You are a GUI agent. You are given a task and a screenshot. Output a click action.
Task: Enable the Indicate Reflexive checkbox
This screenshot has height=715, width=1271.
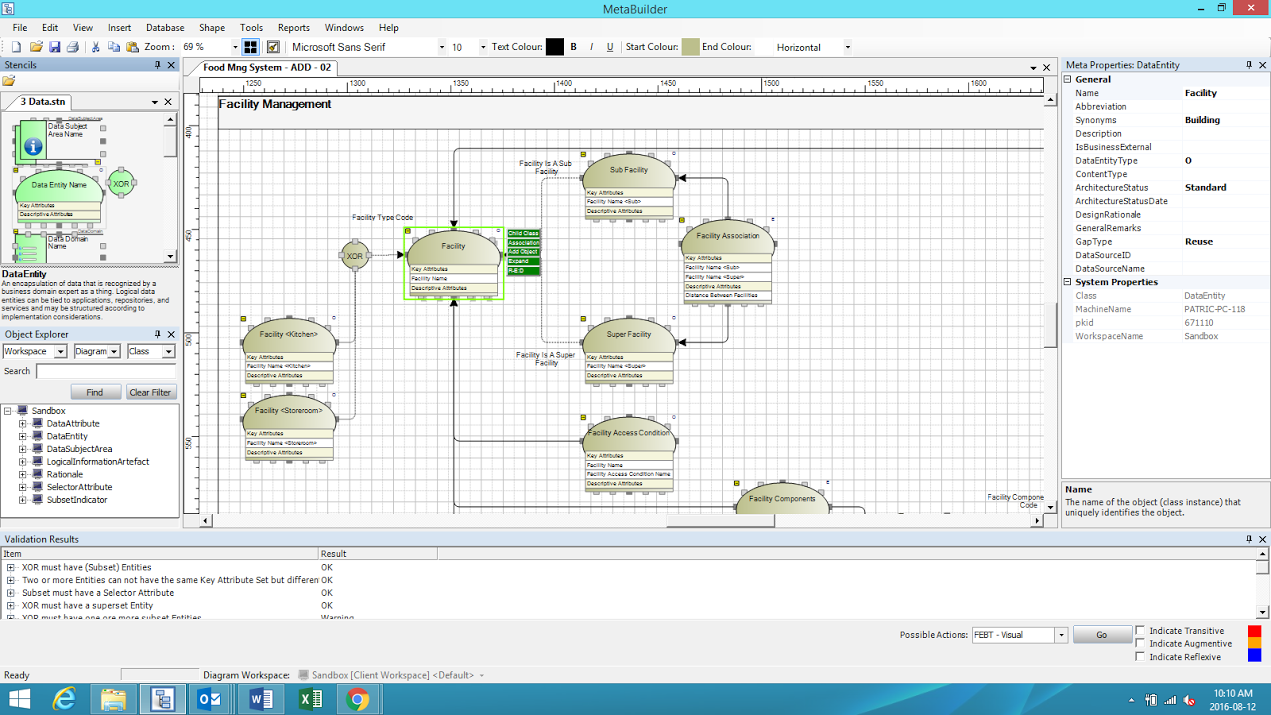click(x=1140, y=657)
